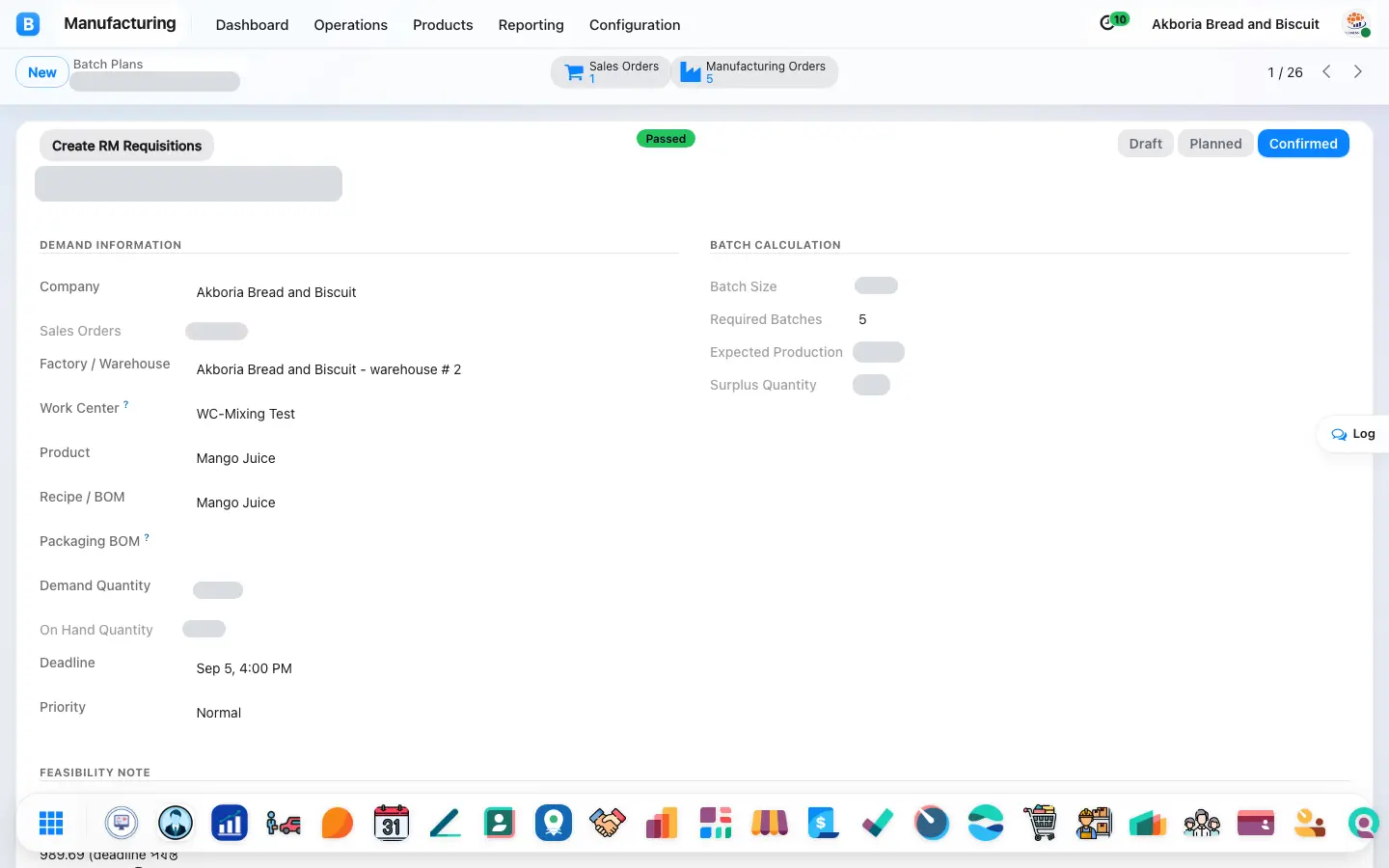Image resolution: width=1389 pixels, height=868 pixels.
Task: Open the shopping cart app in dock
Action: click(x=1040, y=823)
